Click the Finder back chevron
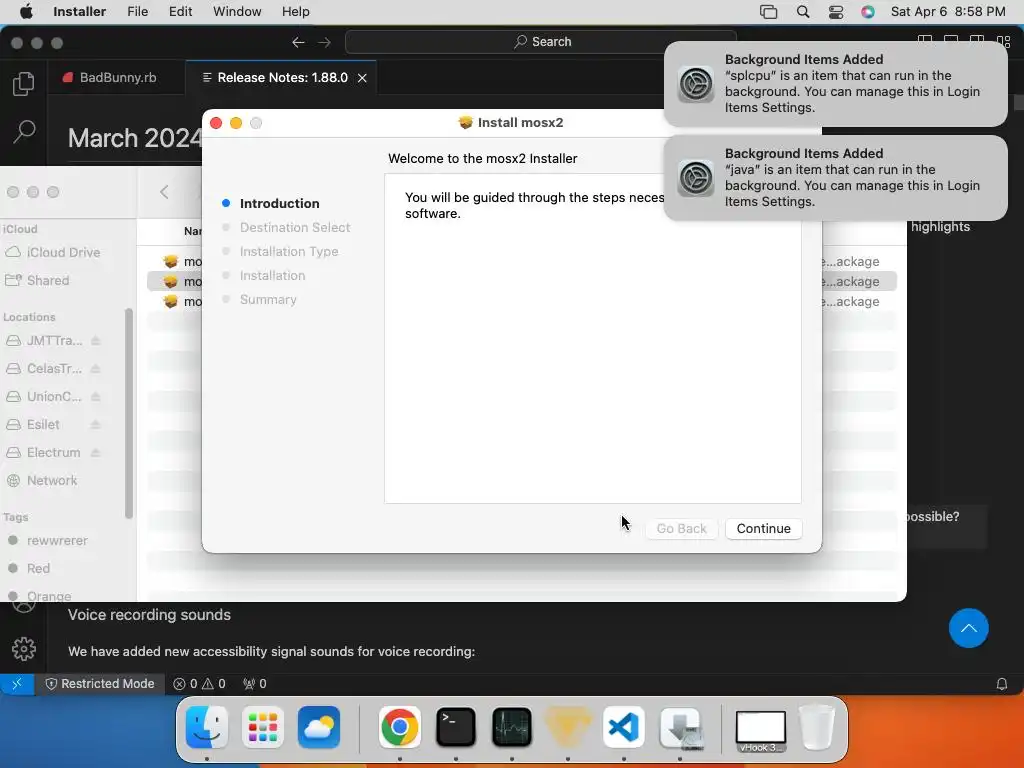The image size is (1024, 768). [x=165, y=192]
